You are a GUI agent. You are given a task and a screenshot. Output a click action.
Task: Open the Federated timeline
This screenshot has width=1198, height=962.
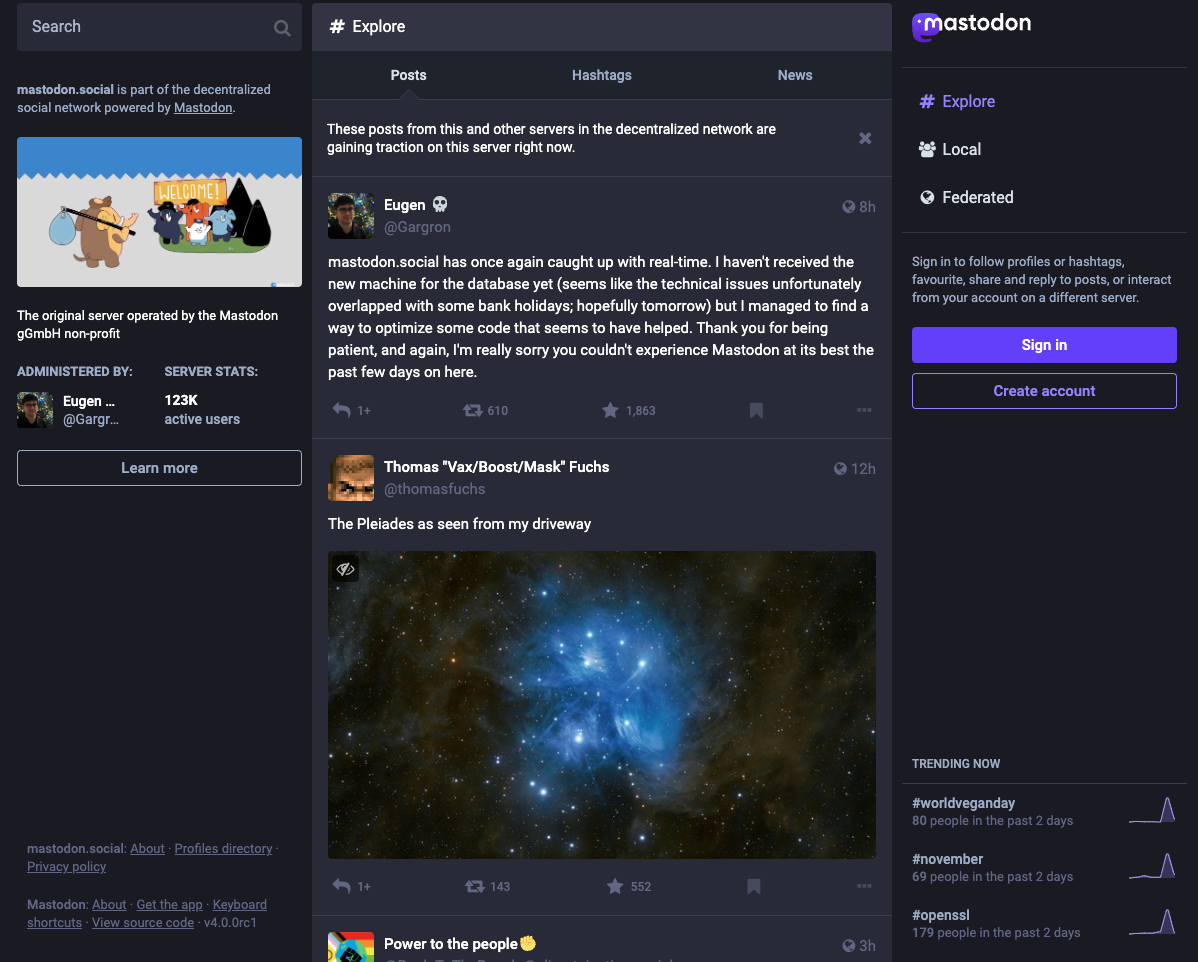pyautogui.click(x=977, y=197)
